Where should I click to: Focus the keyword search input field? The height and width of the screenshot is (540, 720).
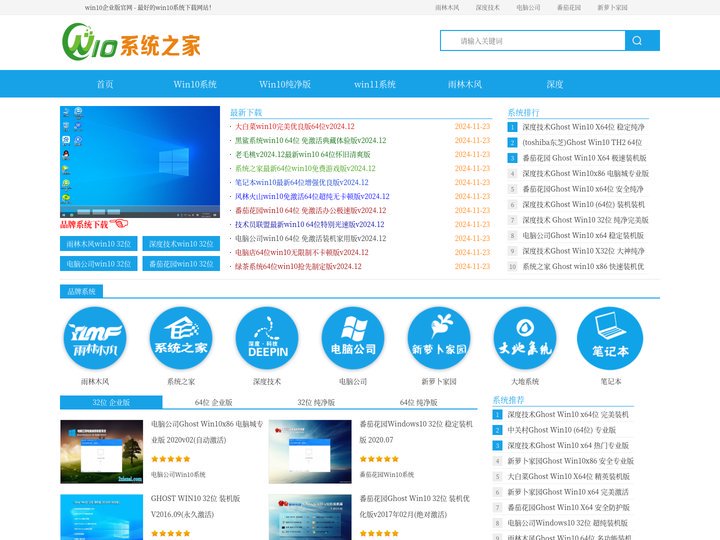point(533,40)
